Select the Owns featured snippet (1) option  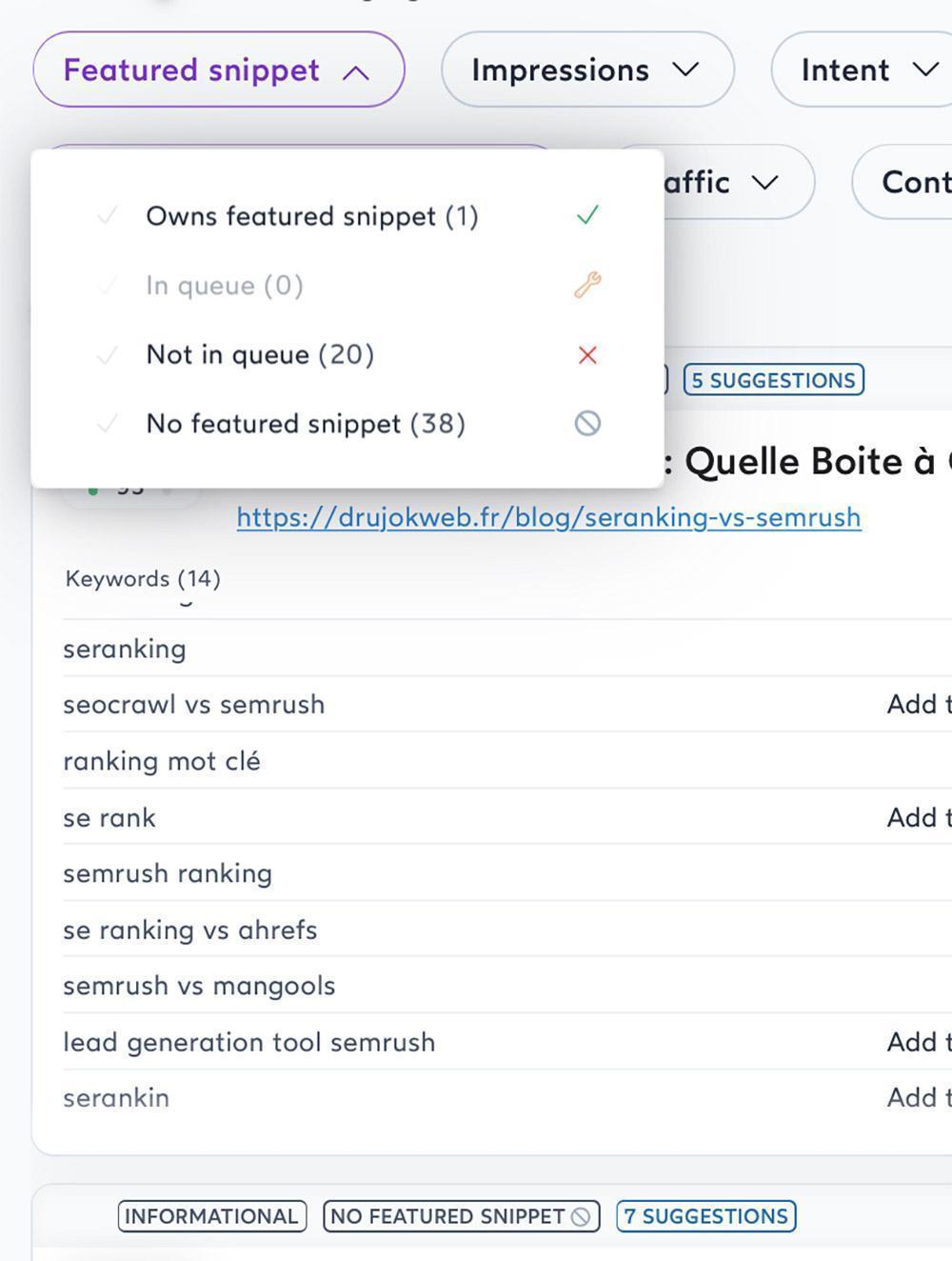[x=347, y=216]
